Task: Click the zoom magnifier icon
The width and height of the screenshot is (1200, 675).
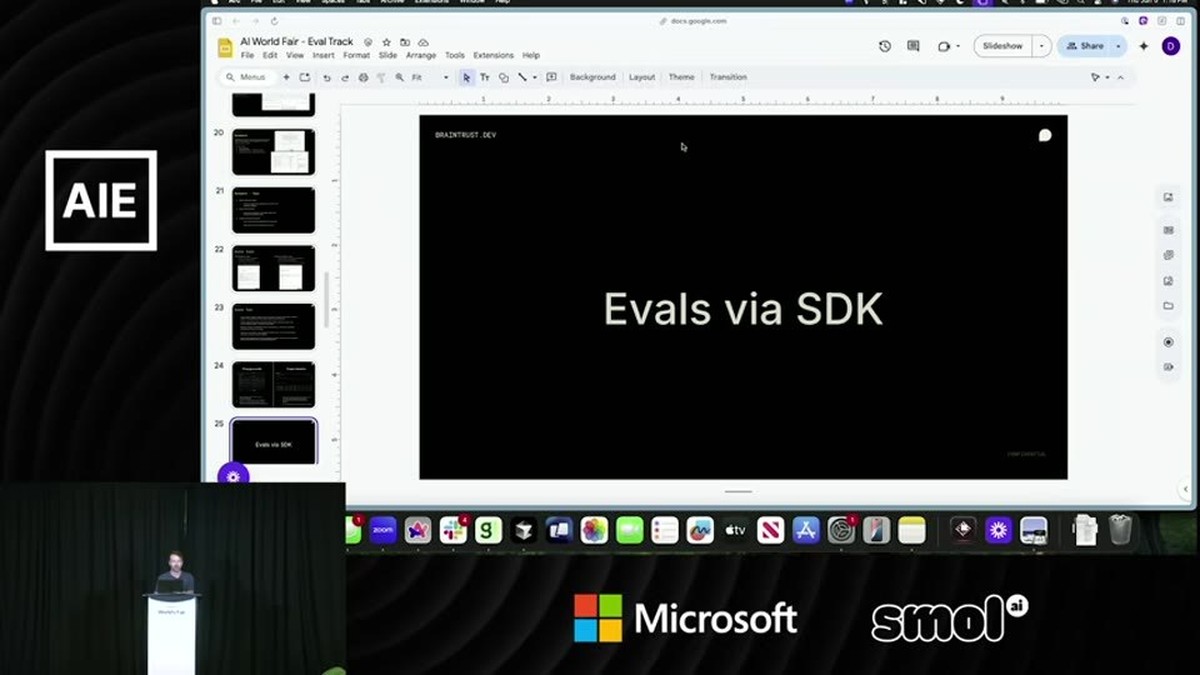Action: [x=400, y=77]
